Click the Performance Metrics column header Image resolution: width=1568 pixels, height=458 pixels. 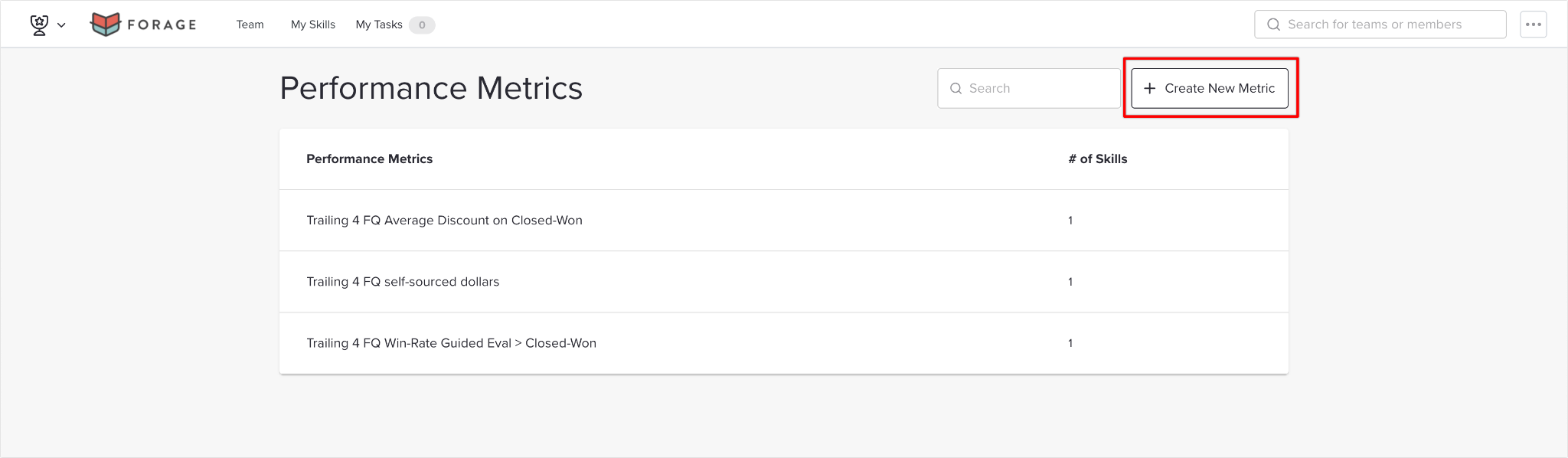point(370,159)
